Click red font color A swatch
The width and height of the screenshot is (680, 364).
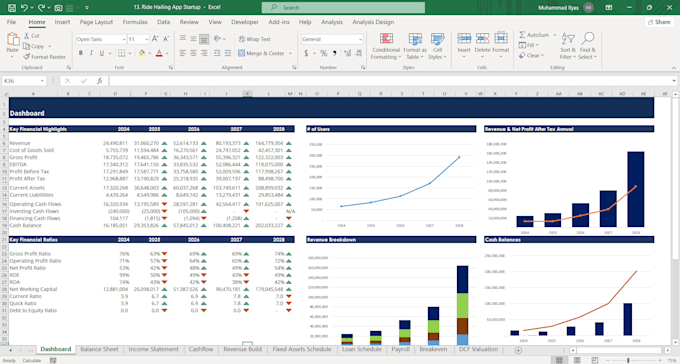pos(159,53)
